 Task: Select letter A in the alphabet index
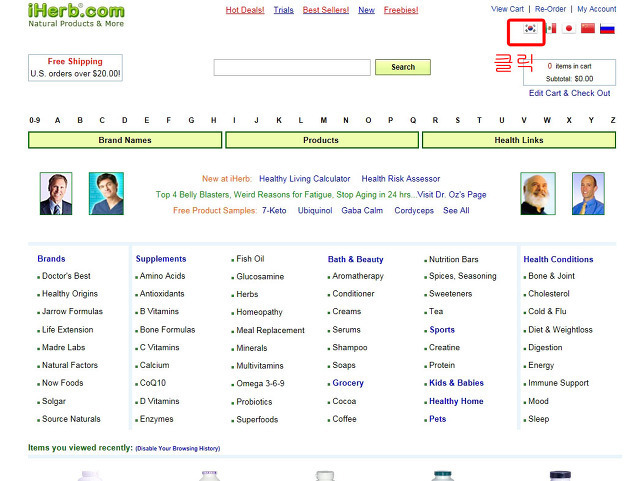pyautogui.click(x=58, y=120)
